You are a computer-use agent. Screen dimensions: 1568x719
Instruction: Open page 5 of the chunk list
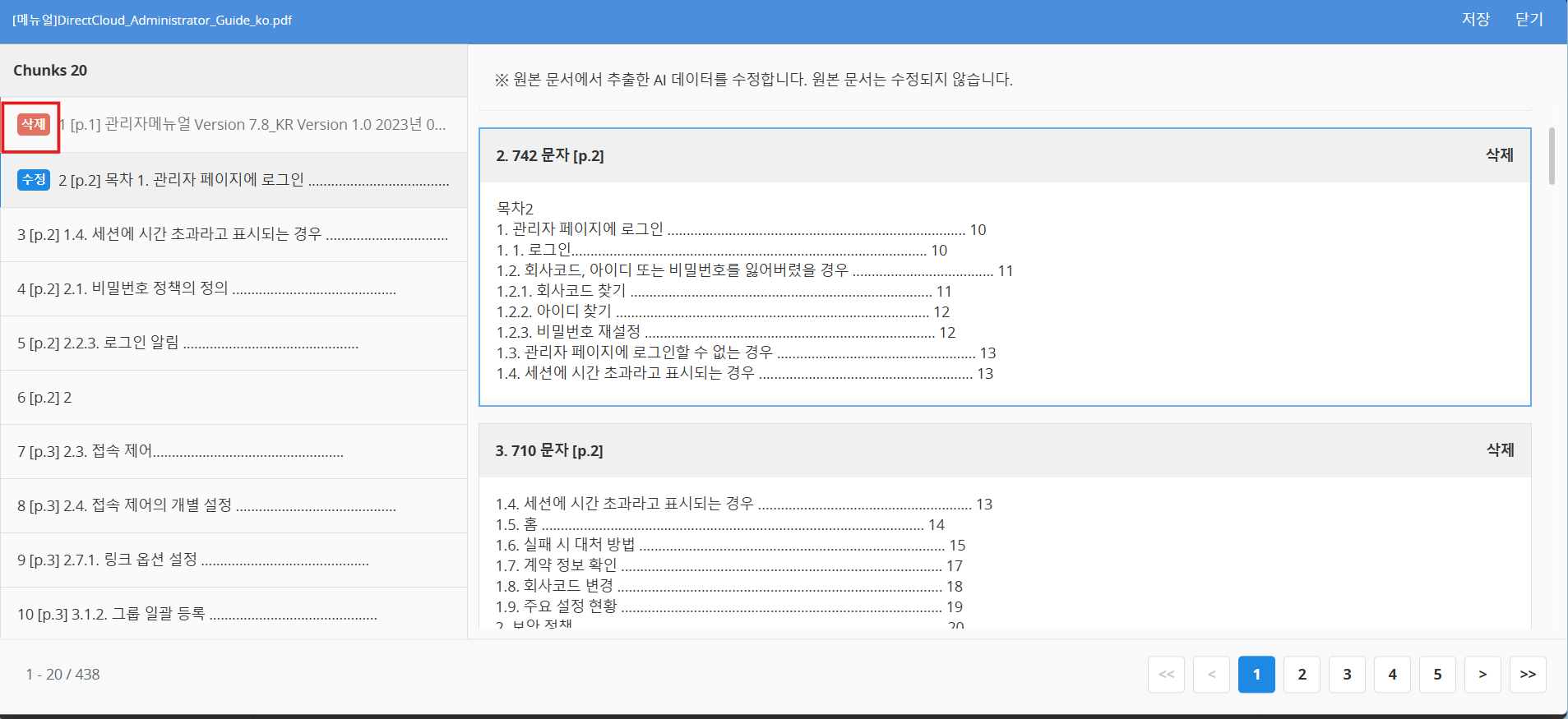point(1437,674)
